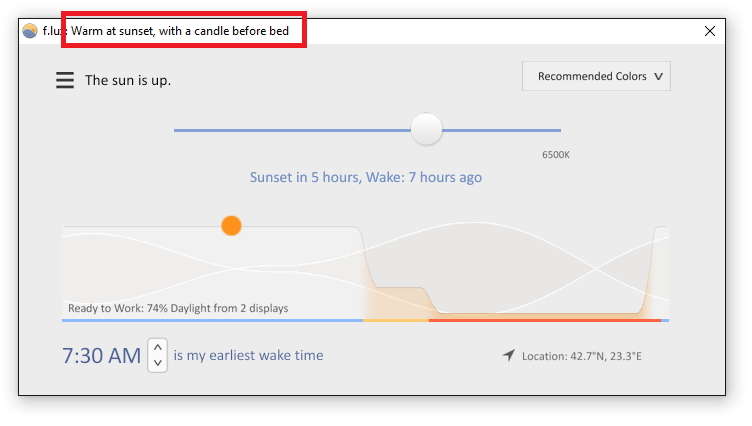The image size is (752, 426).
Task: Click the yellow sunset segment of timeline bar
Action: coord(396,320)
